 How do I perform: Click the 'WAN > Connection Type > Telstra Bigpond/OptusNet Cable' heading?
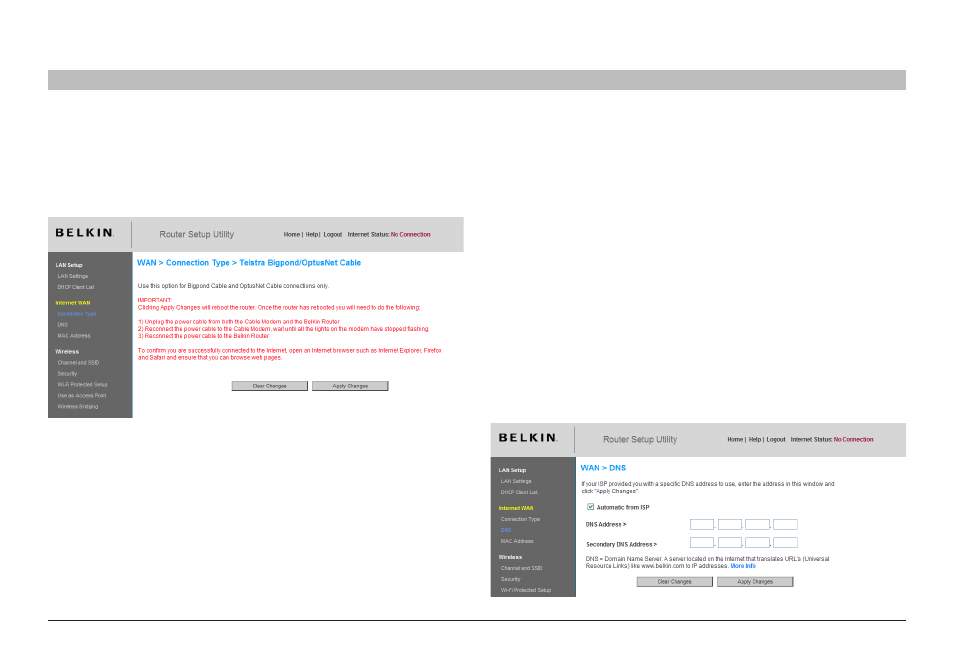click(x=249, y=263)
